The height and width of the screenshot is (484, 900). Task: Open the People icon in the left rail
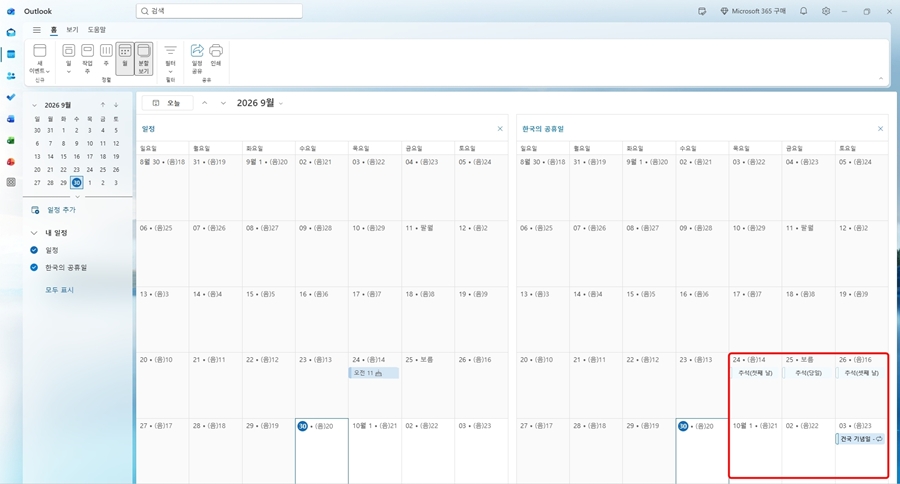tap(11, 76)
